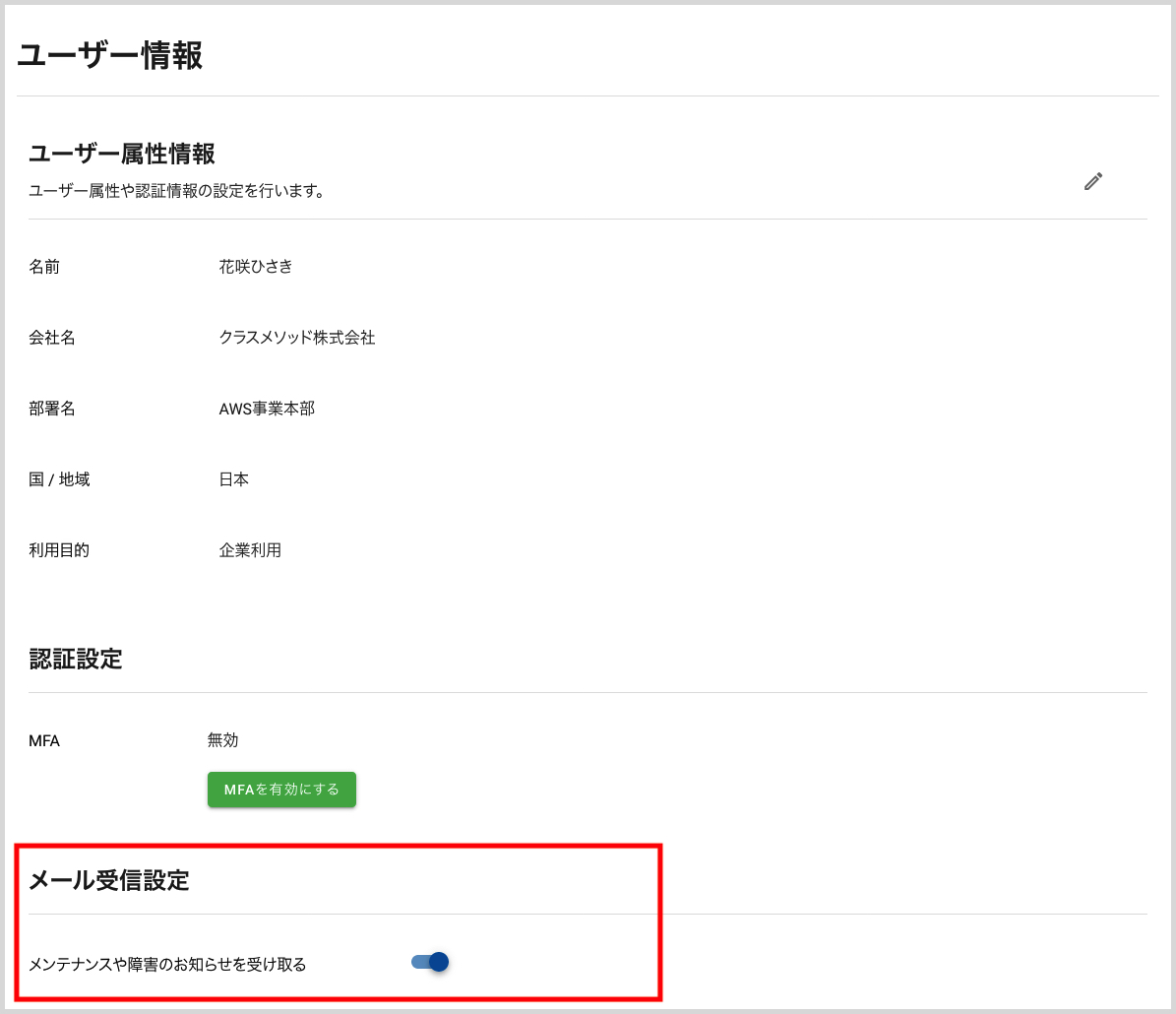Click the メール受信設定 section heading
Screen dimensions: 1176x1014
coord(108,880)
